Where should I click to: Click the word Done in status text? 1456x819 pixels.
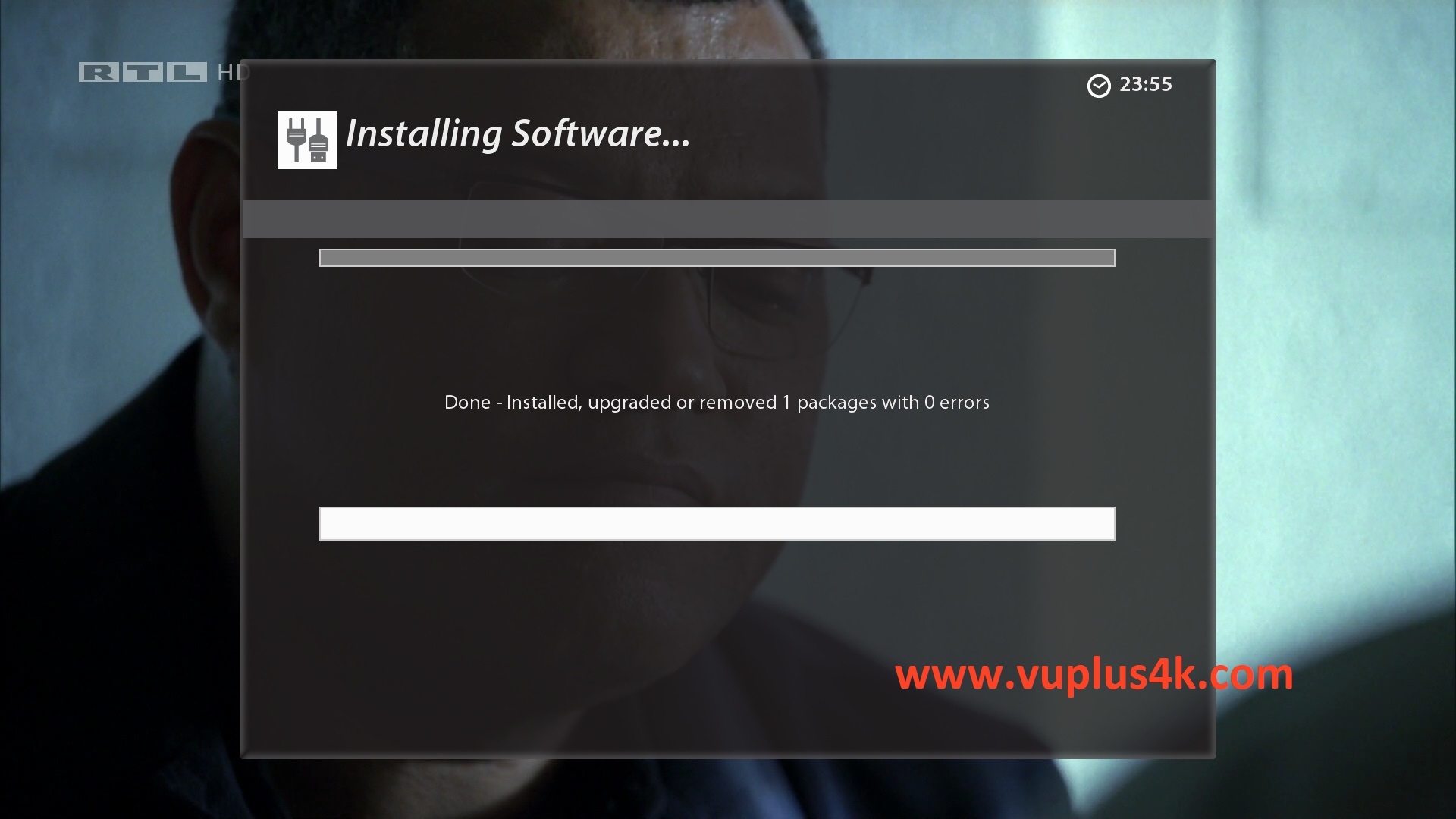click(x=467, y=403)
